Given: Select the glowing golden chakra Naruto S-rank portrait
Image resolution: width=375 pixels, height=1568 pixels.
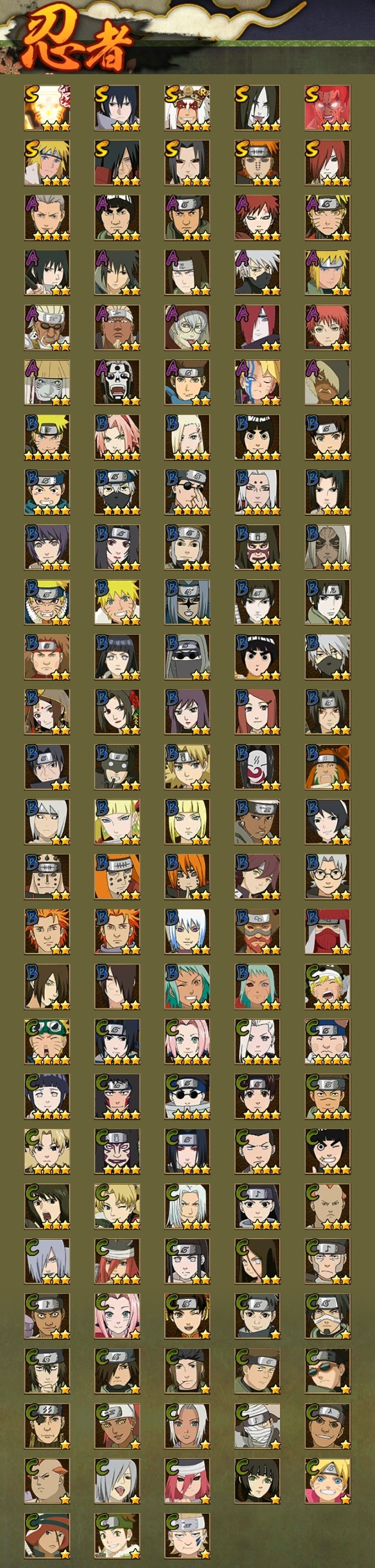Looking at the screenshot, I should (x=47, y=108).
